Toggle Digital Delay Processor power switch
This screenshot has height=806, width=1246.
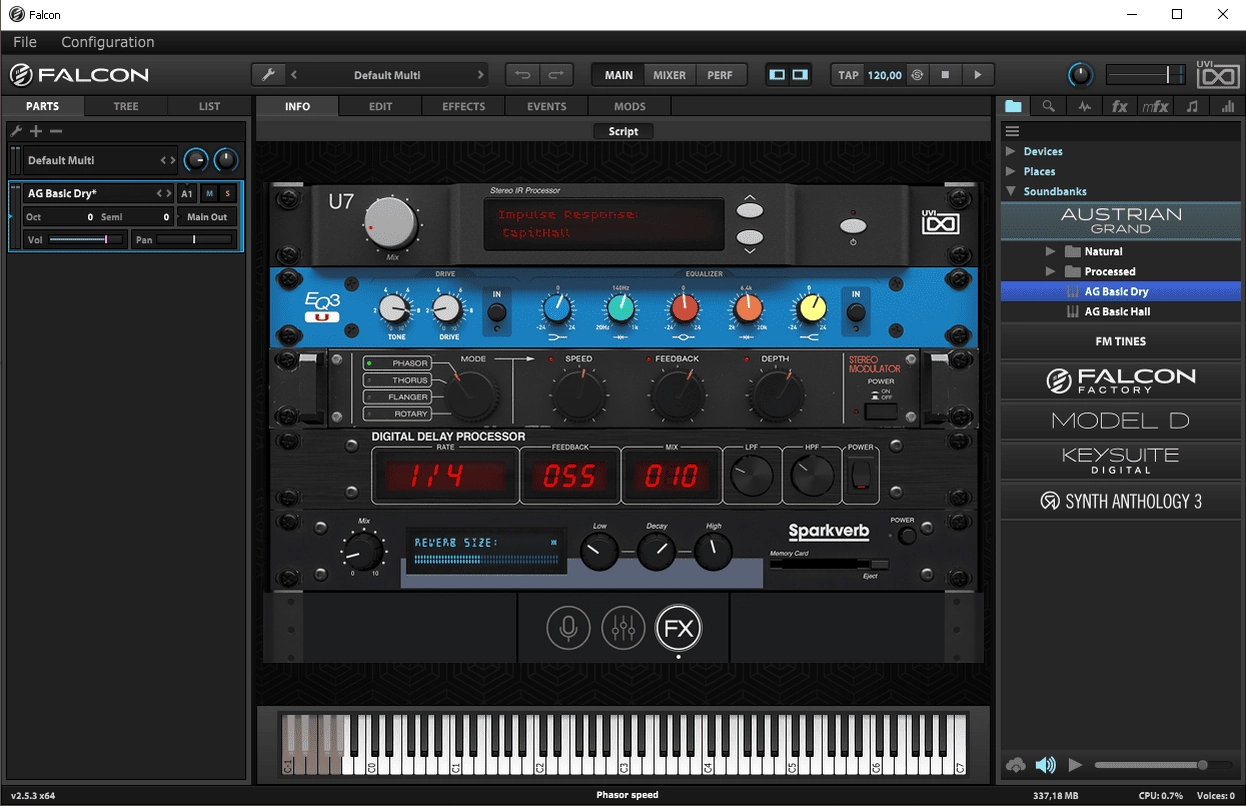tap(860, 477)
